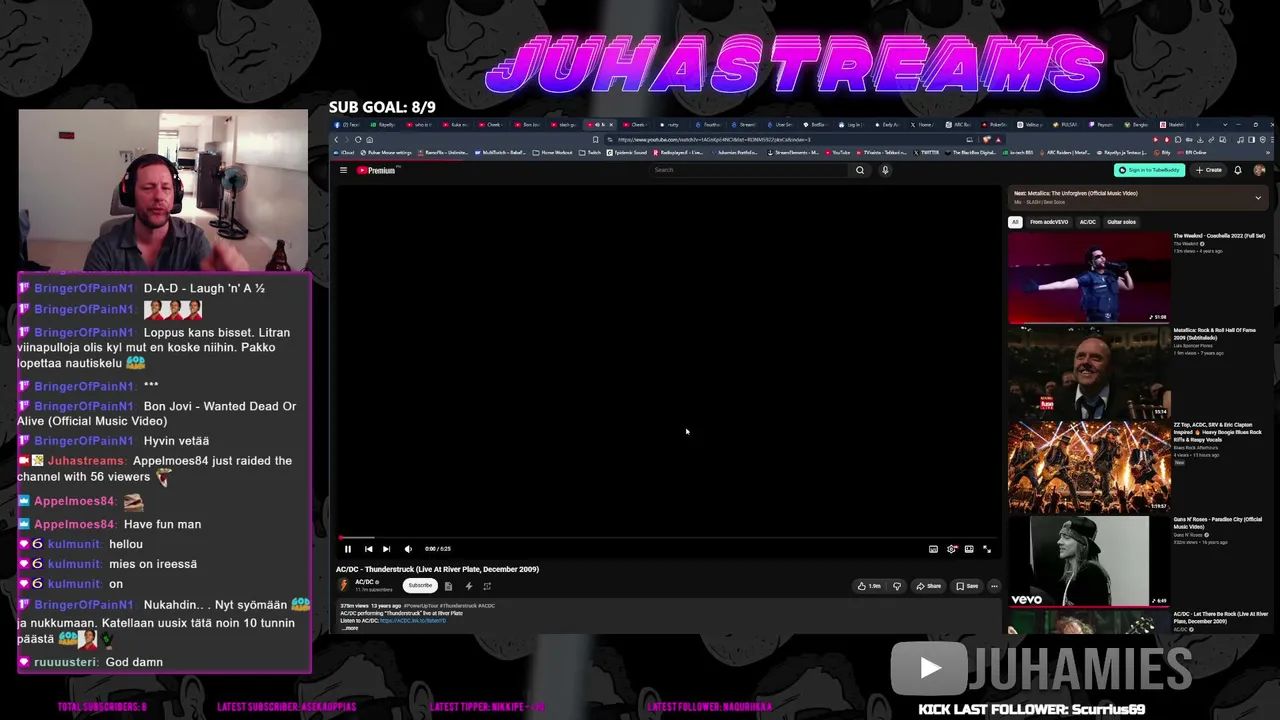
Task: Open the account avatar menu
Action: tap(1259, 170)
